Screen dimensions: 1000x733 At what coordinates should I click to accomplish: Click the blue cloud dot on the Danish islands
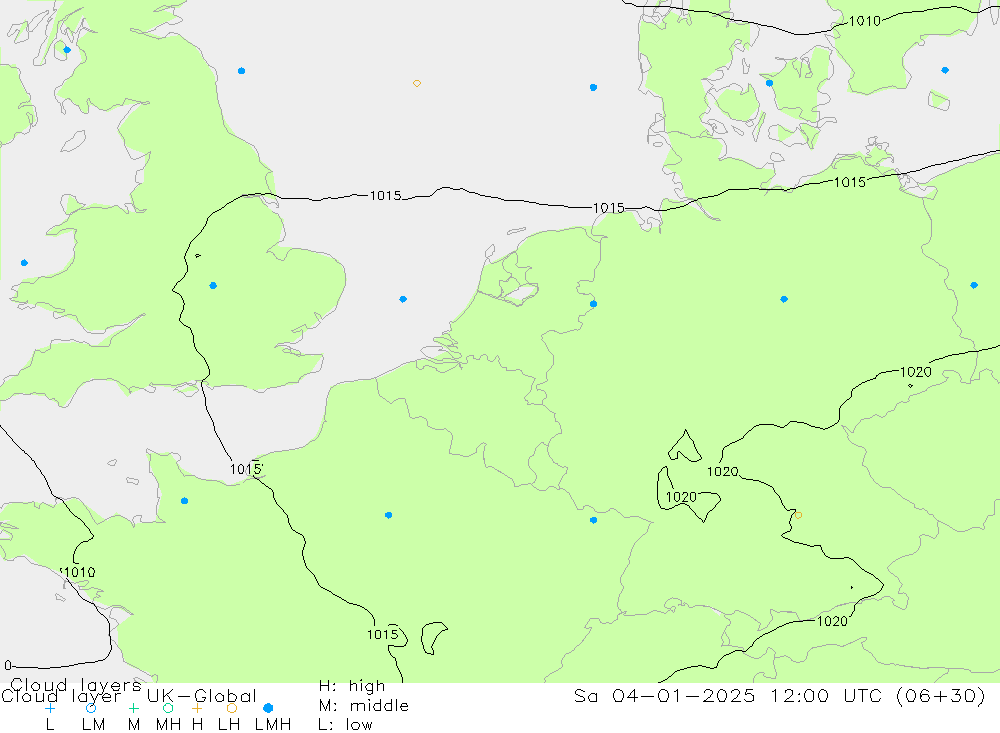[769, 83]
